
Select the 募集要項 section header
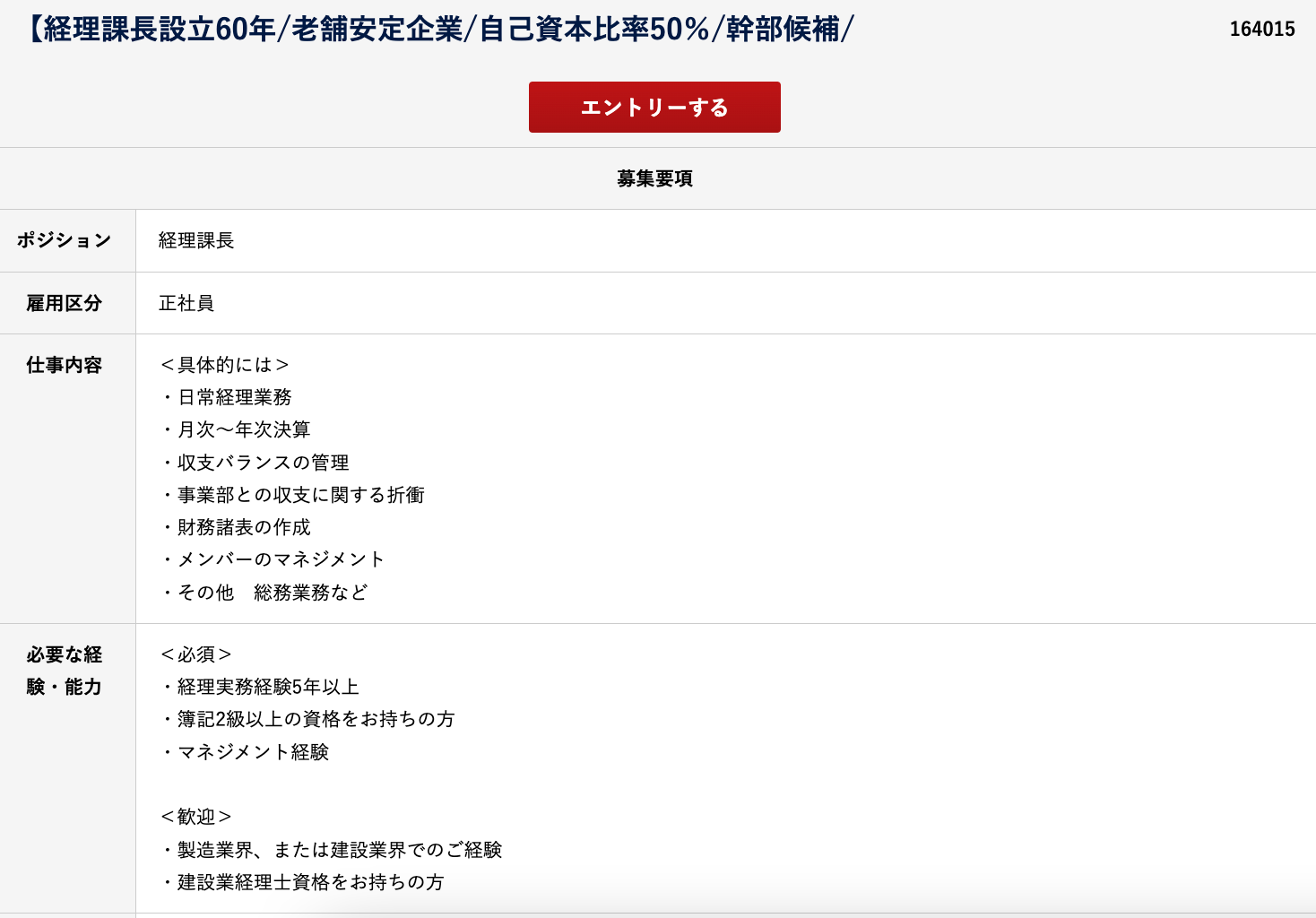654,178
